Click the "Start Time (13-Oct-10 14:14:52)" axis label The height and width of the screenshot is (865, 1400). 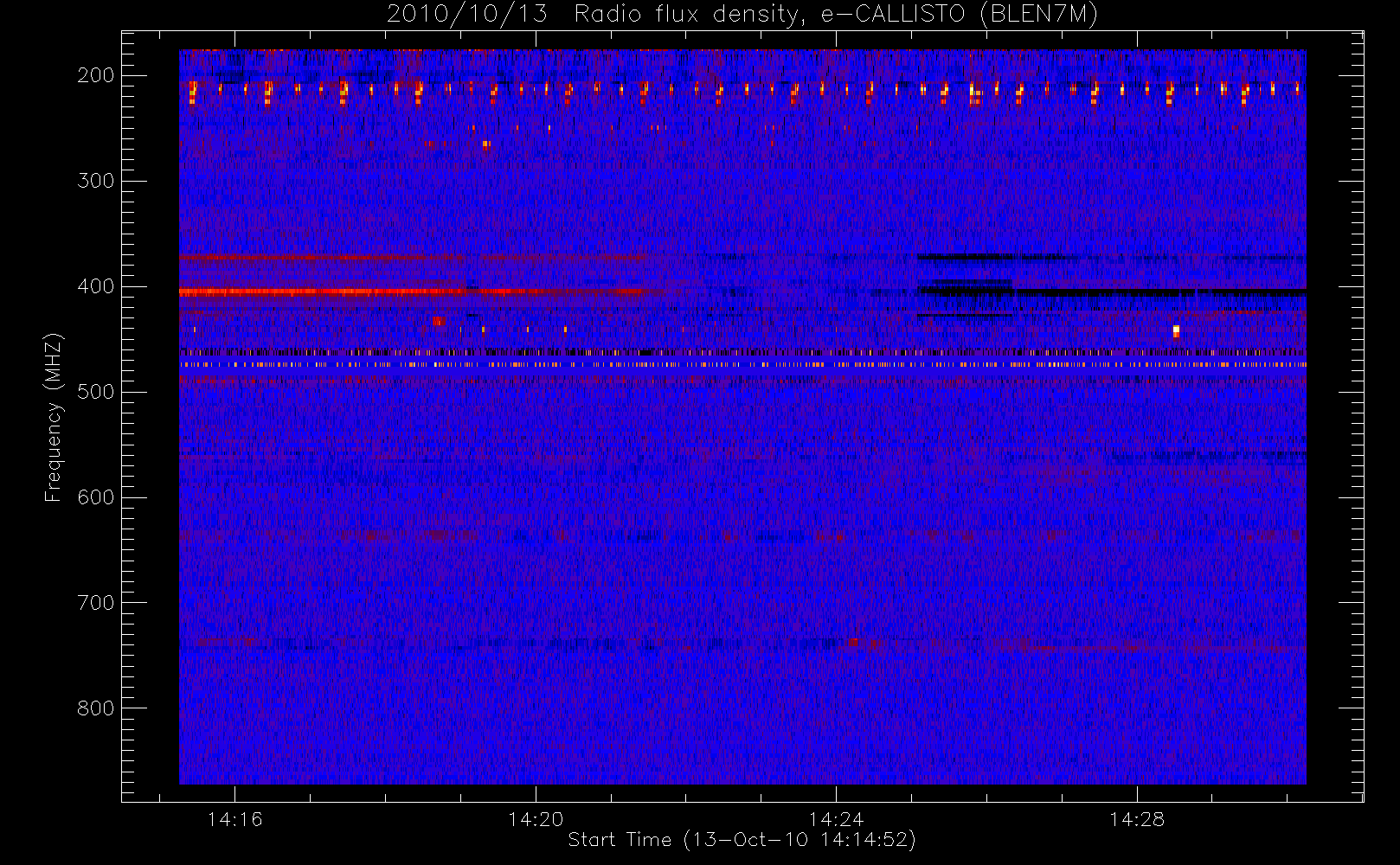[x=742, y=840]
